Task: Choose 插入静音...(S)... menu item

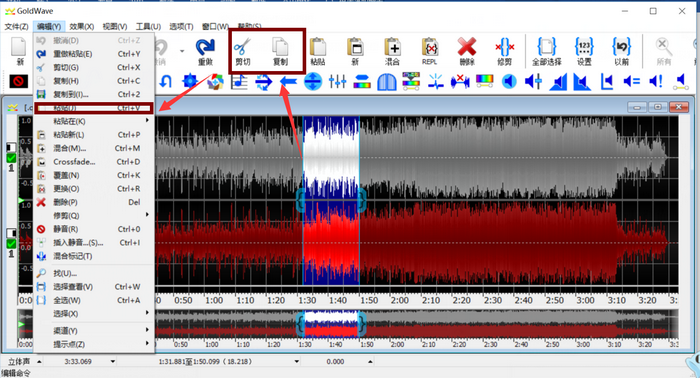Action: [94, 242]
